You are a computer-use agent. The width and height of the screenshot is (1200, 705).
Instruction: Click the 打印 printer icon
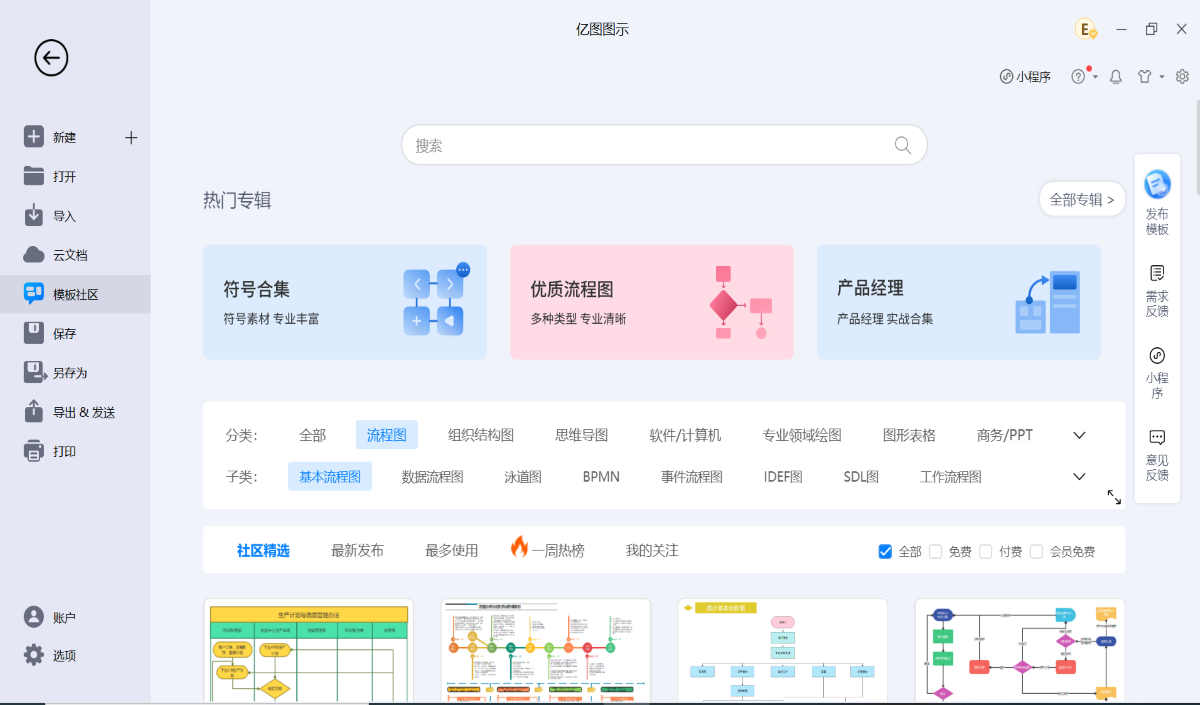click(x=34, y=451)
